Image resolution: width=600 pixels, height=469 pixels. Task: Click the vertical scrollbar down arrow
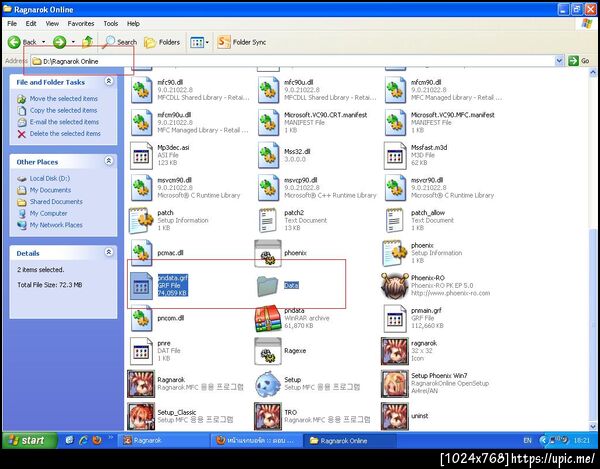(593, 426)
